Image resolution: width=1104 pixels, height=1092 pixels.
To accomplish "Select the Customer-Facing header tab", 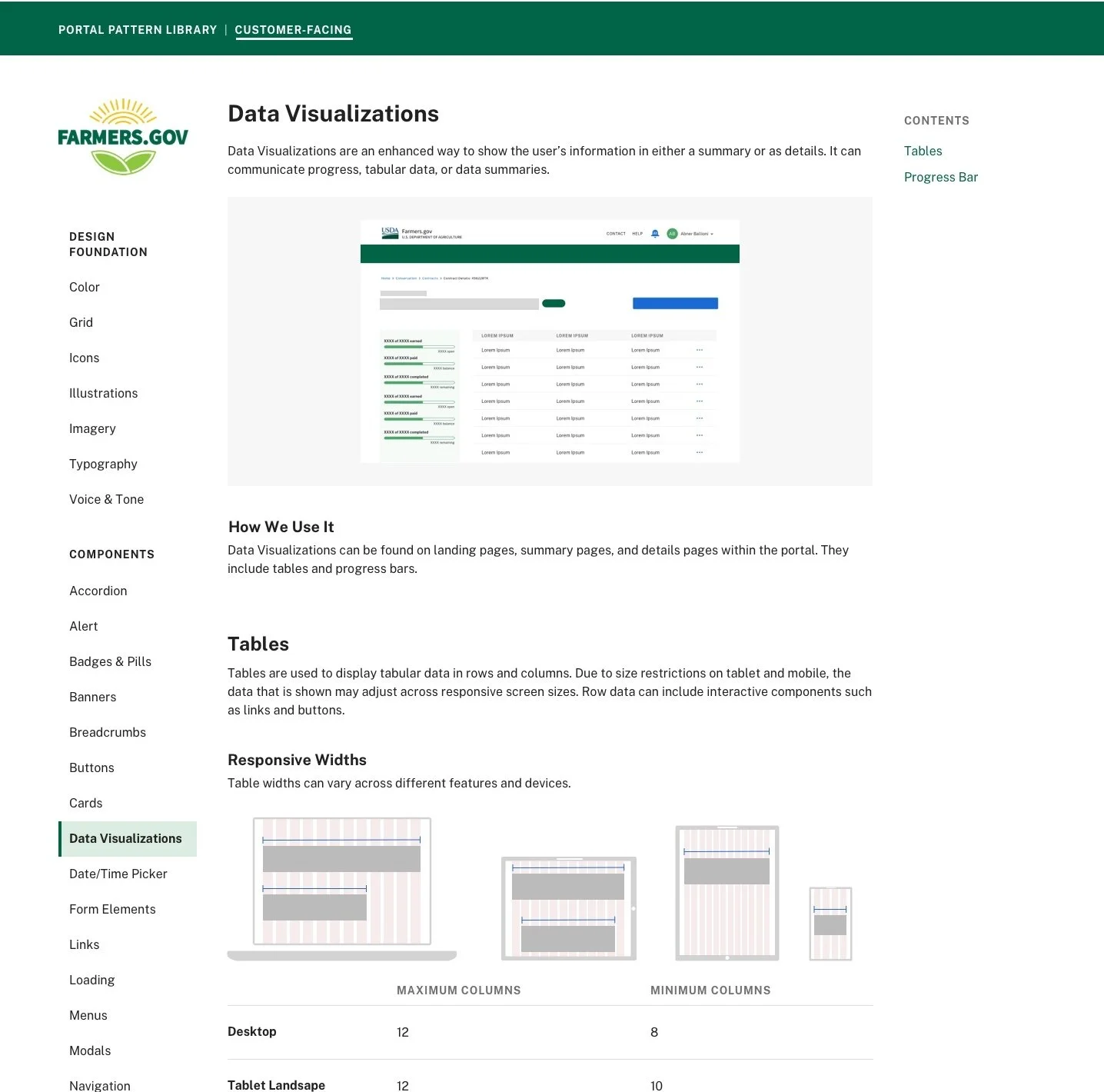I will (x=293, y=30).
